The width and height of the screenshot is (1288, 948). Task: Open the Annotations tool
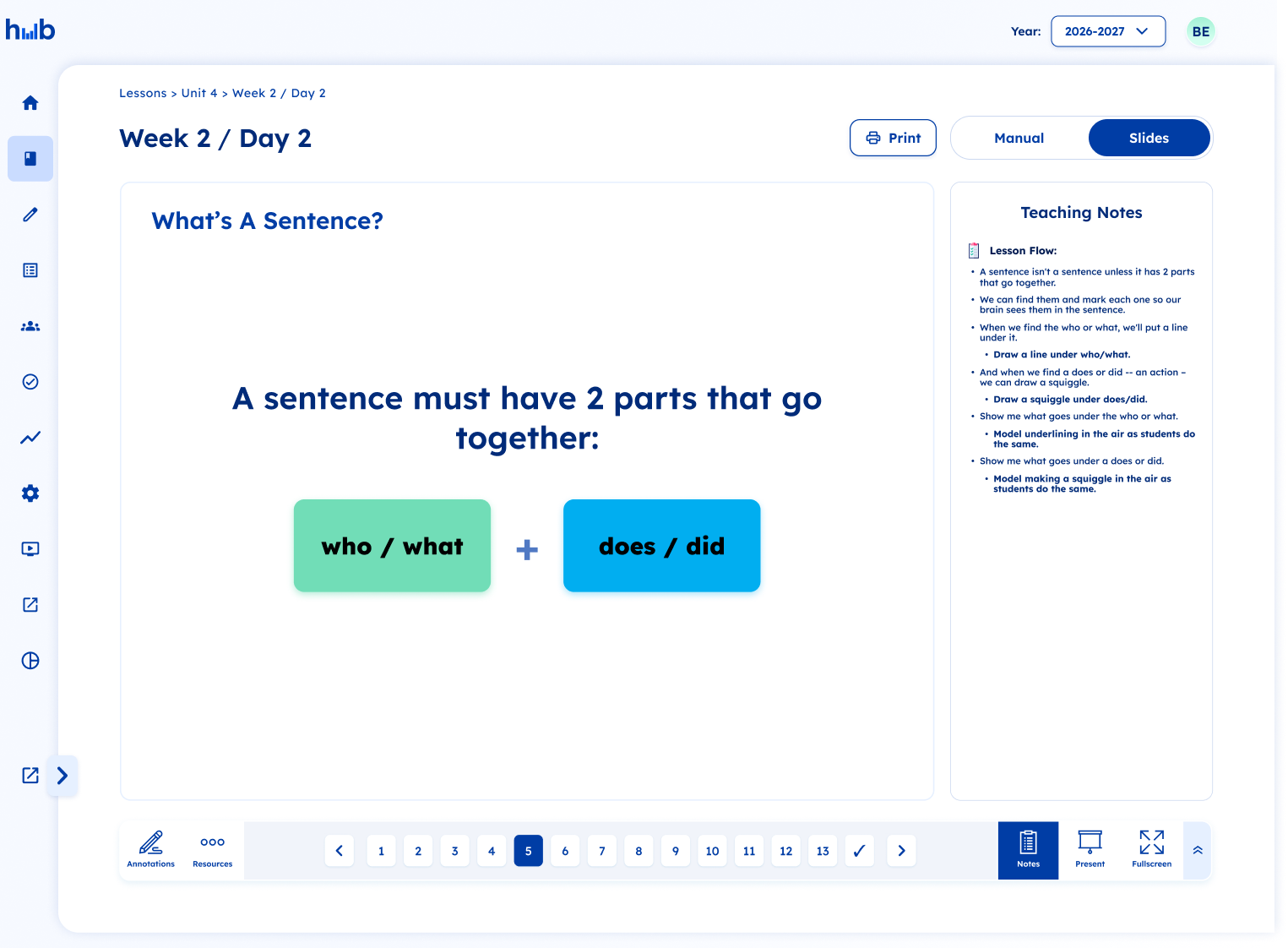click(151, 849)
